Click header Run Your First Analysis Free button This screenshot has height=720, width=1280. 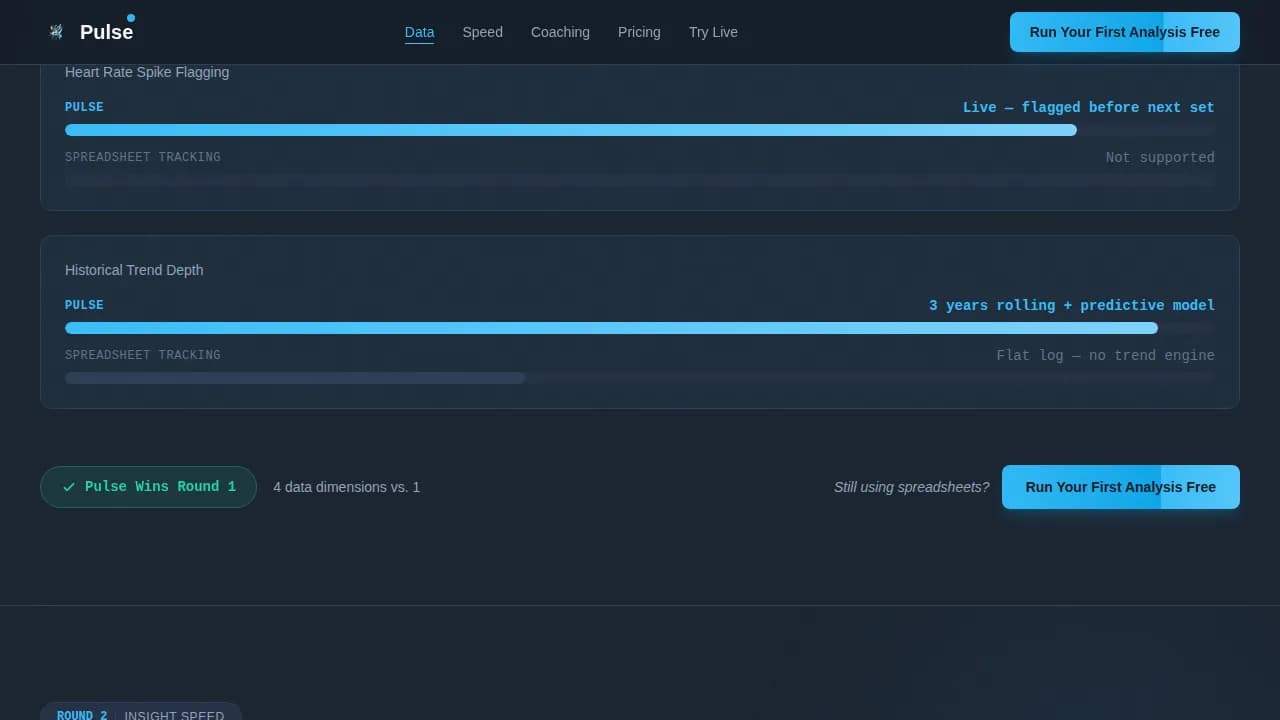1125,32
